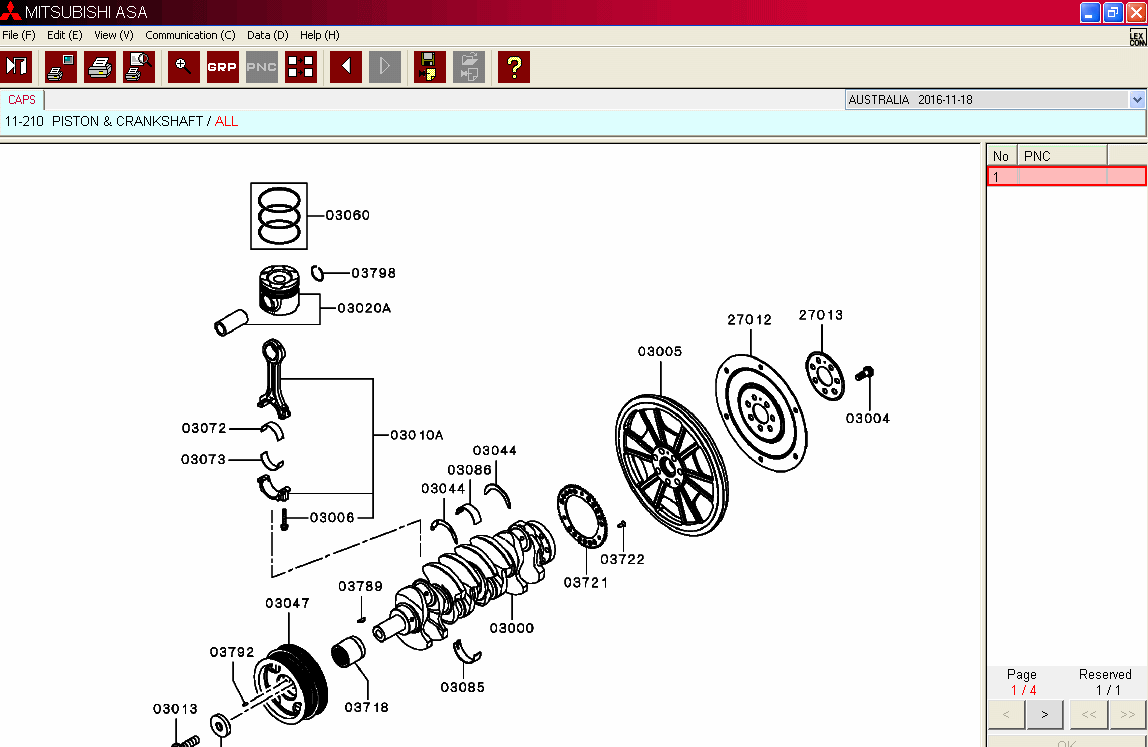
Task: Select the CAPS tab
Action: click(22, 100)
